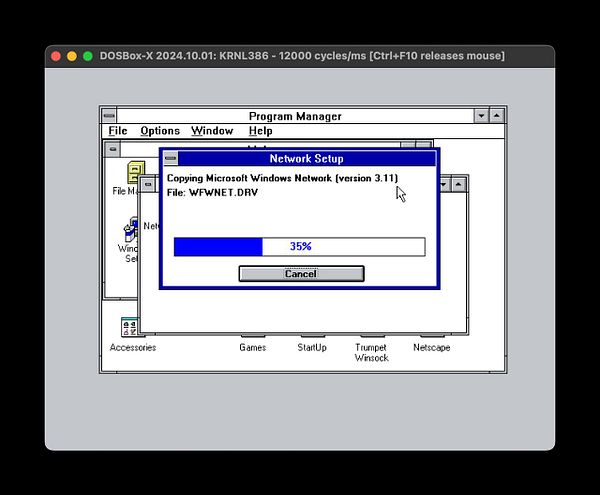This screenshot has height=495, width=600.
Task: Select the Windows Setup icon
Action: 131,230
